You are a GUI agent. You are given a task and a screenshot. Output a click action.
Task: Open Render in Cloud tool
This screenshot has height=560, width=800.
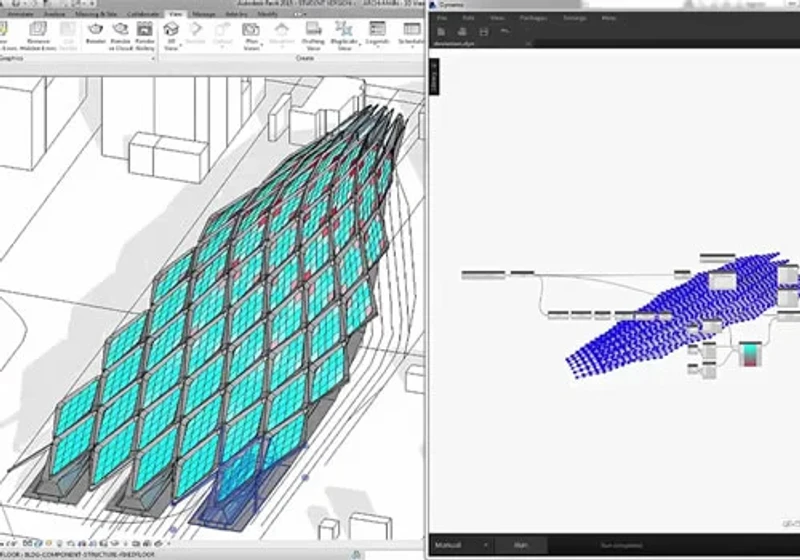(x=120, y=36)
